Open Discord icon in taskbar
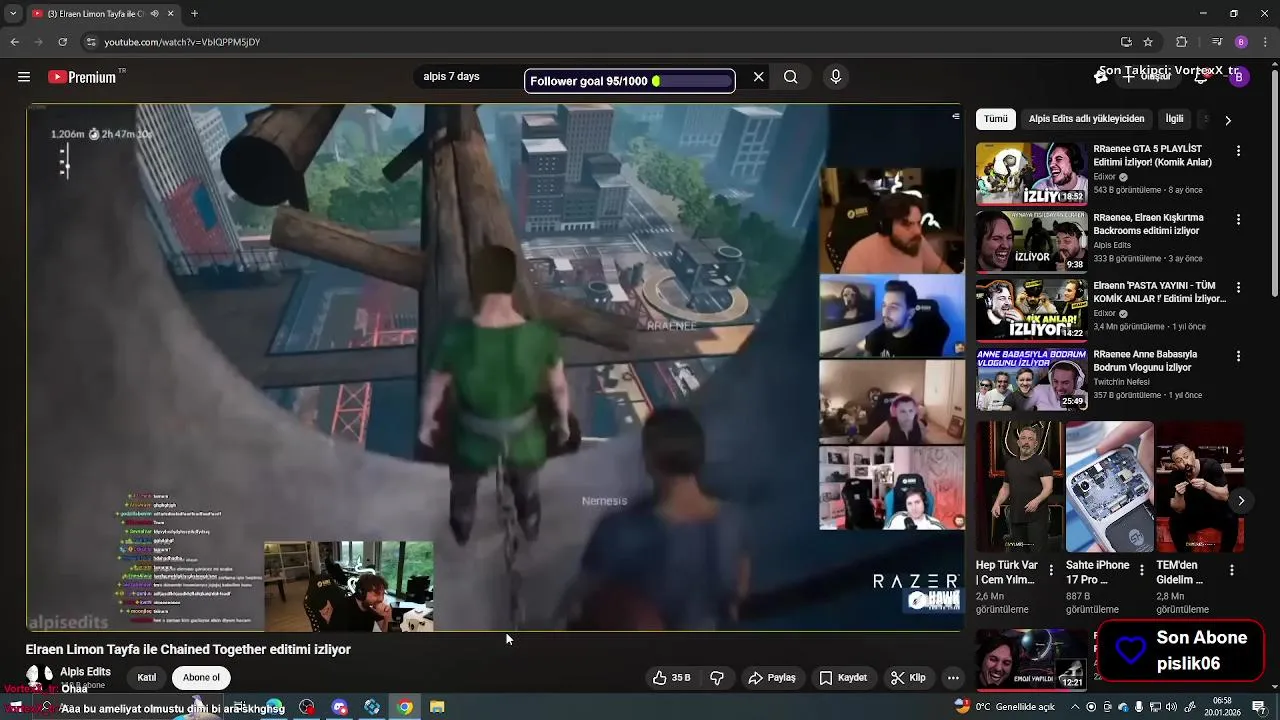This screenshot has height=720, width=1280. point(340,707)
